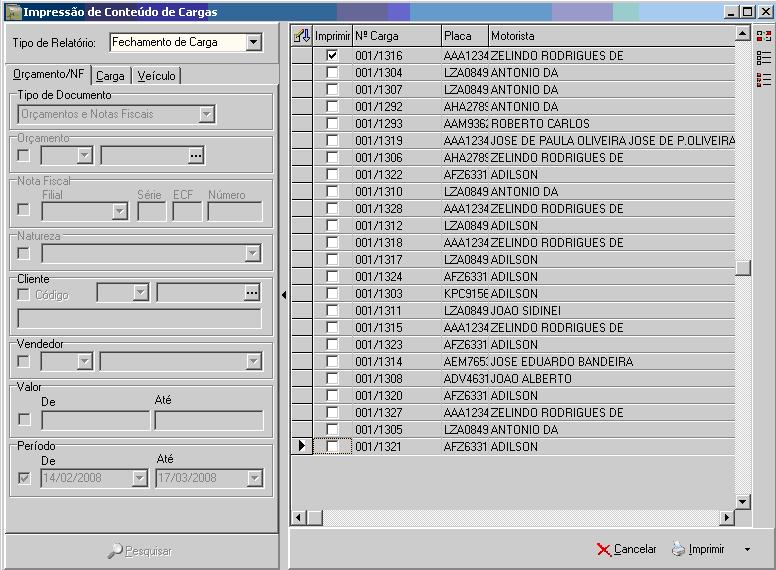The image size is (776, 570).
Task: Enable the Nota Fiscal filter checkbox
Action: pos(24,211)
